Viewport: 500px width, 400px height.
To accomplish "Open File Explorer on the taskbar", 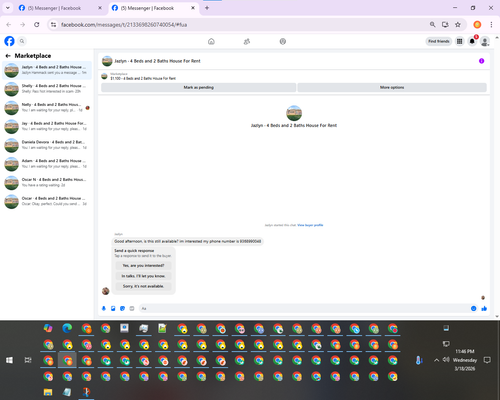I will pos(48,392).
